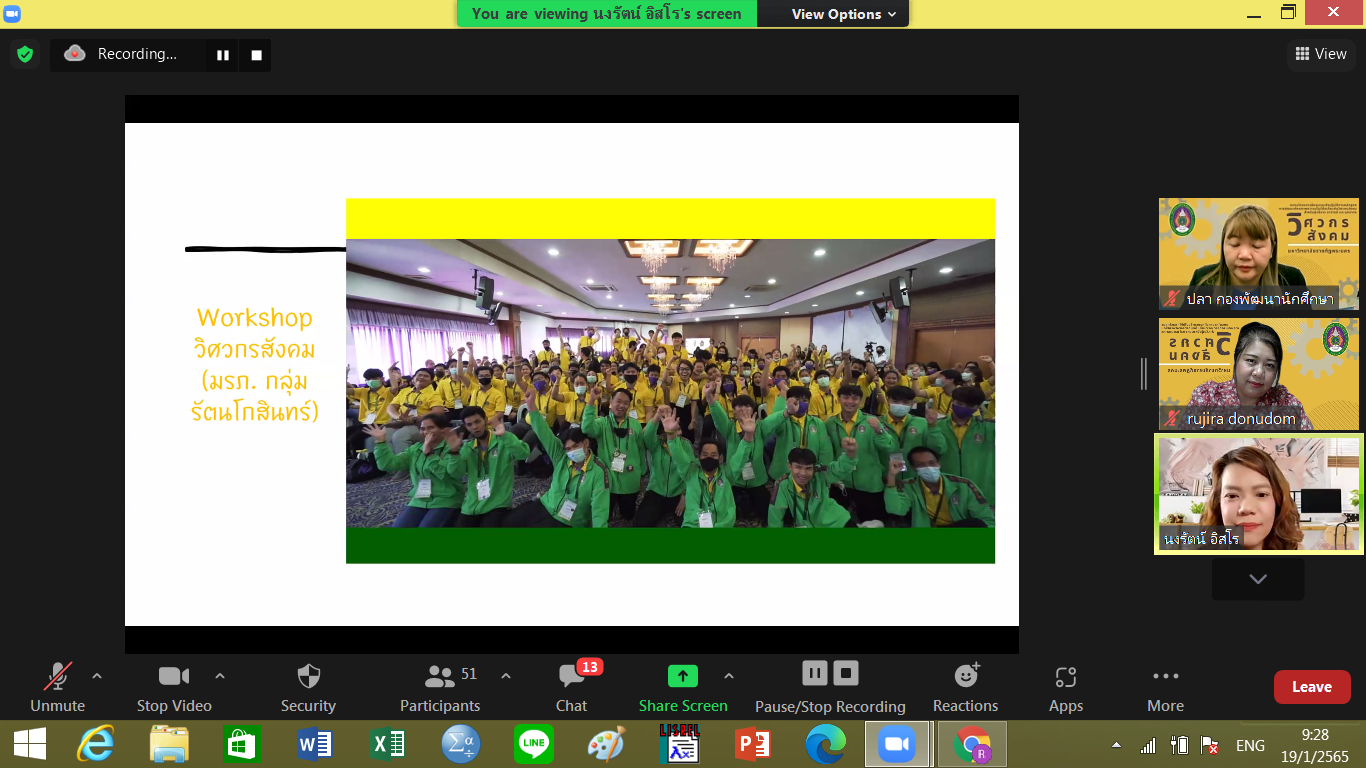1366x768 pixels.
Task: Select video thumbnail of นงรัตน์ อิสโร
Action: pos(1259,493)
